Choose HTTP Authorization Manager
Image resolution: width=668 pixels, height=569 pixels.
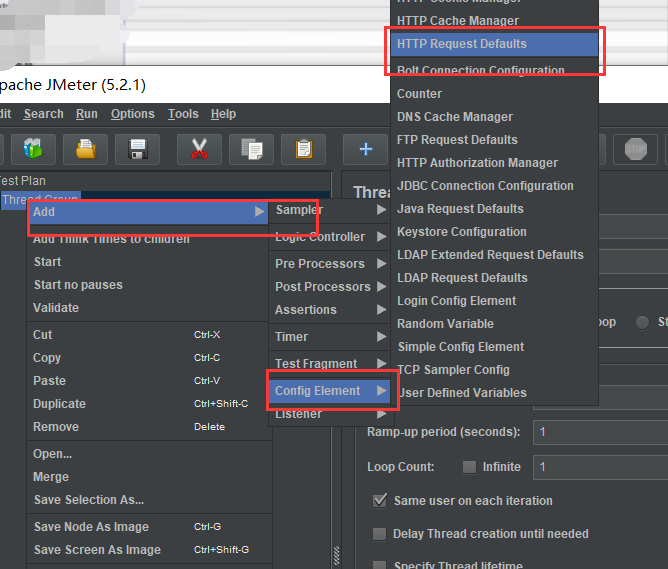pos(494,163)
